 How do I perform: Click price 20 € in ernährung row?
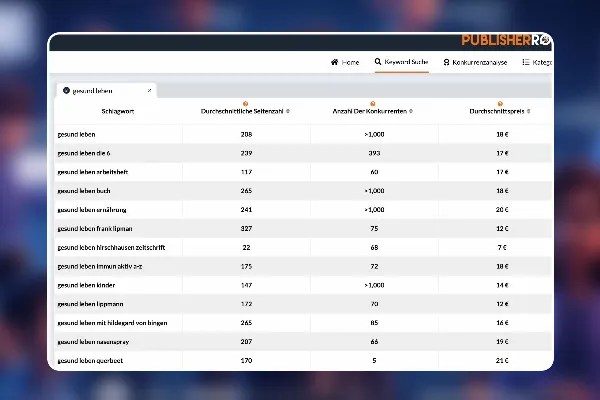(x=502, y=210)
